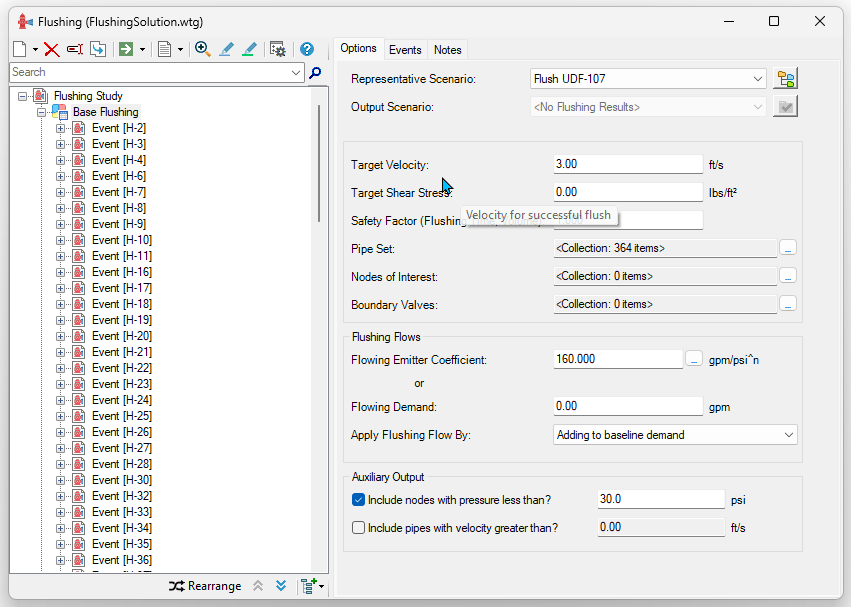The height and width of the screenshot is (607, 851).
Task: Click the red X delete icon
Action: tap(52, 49)
